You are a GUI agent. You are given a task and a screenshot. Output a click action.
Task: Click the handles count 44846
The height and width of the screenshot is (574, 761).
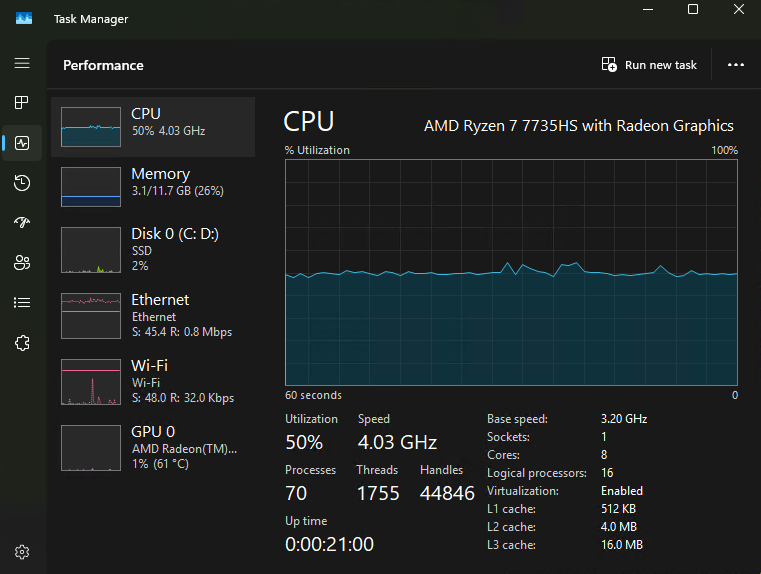point(447,493)
